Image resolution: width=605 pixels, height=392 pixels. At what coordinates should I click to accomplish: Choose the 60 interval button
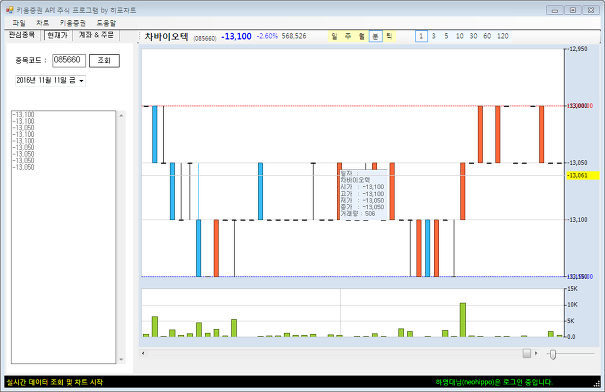pos(487,36)
